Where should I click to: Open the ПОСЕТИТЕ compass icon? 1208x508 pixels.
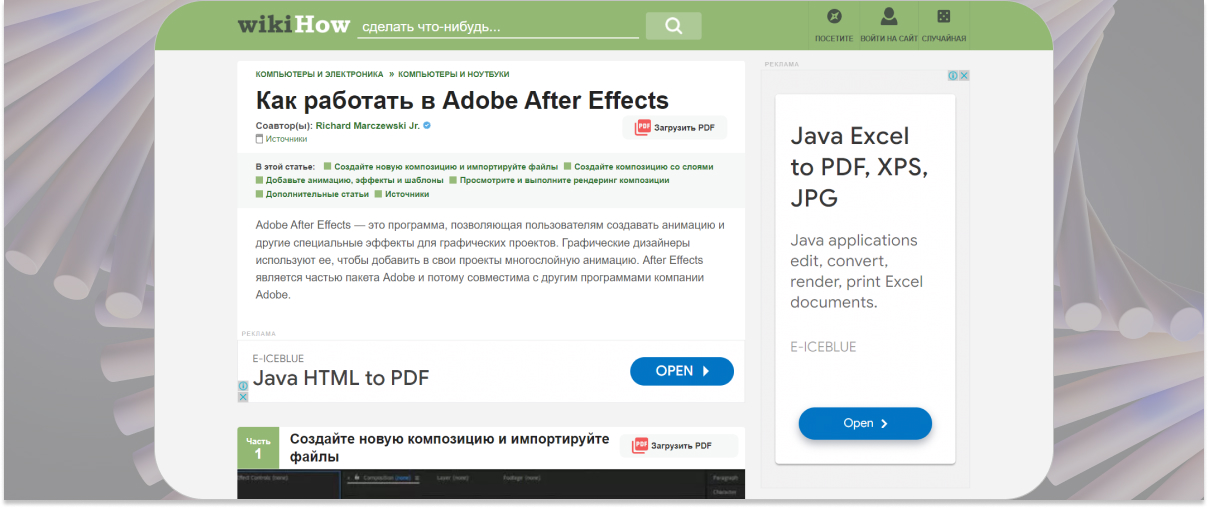(x=834, y=17)
